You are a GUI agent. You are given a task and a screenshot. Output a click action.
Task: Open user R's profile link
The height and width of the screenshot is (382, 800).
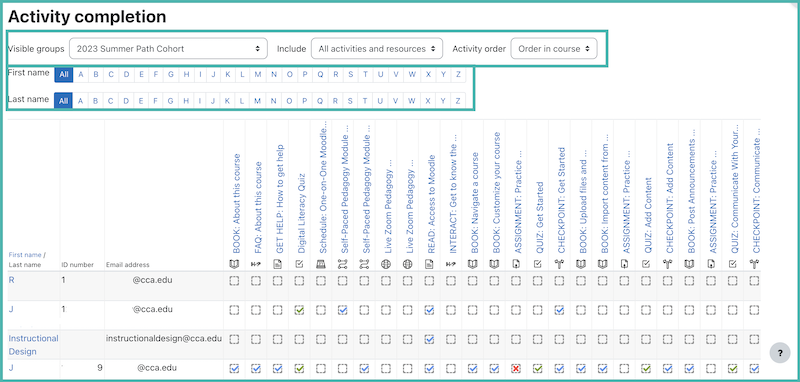[11, 279]
